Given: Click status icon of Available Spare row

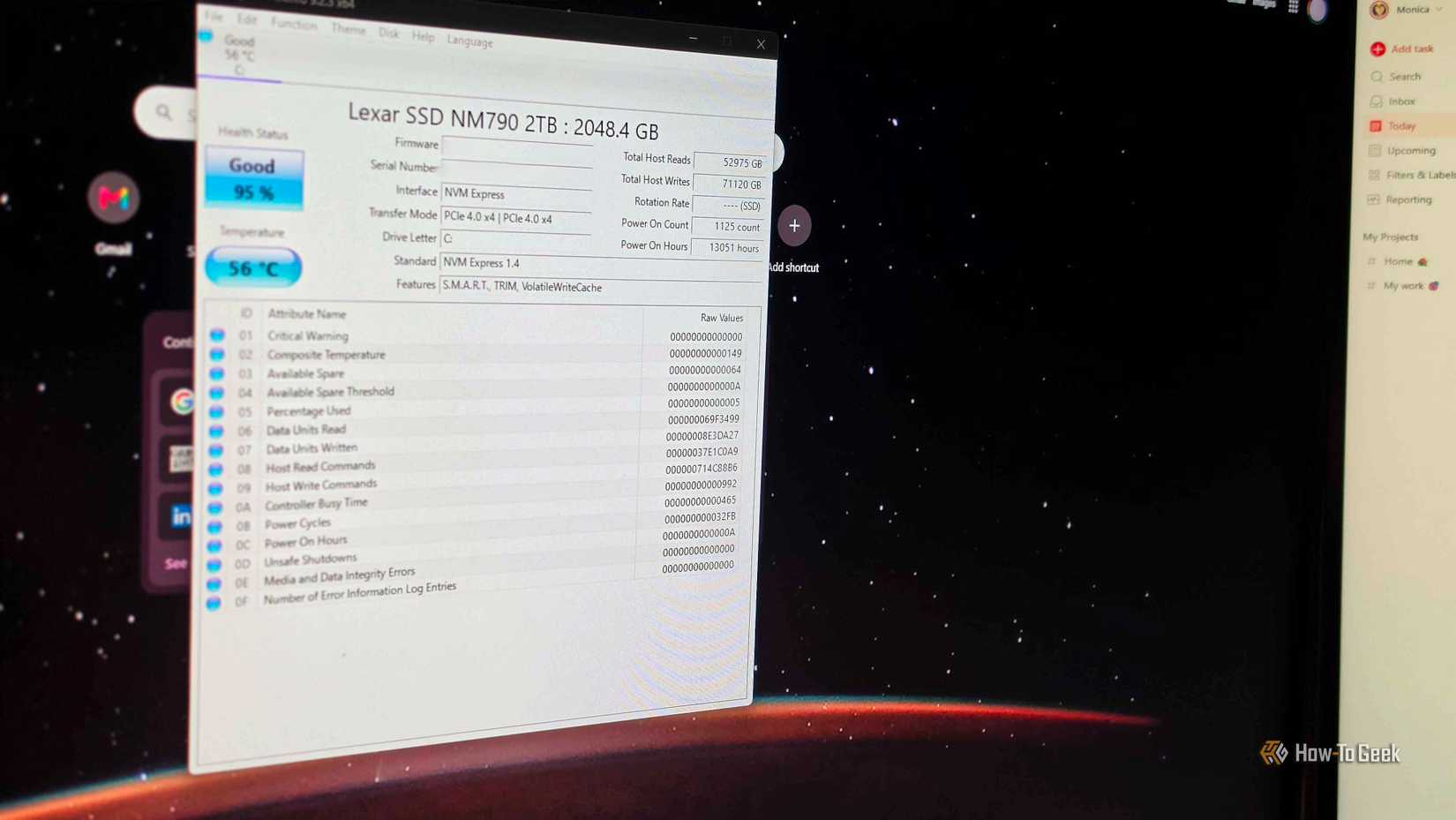Looking at the screenshot, I should 216,373.
